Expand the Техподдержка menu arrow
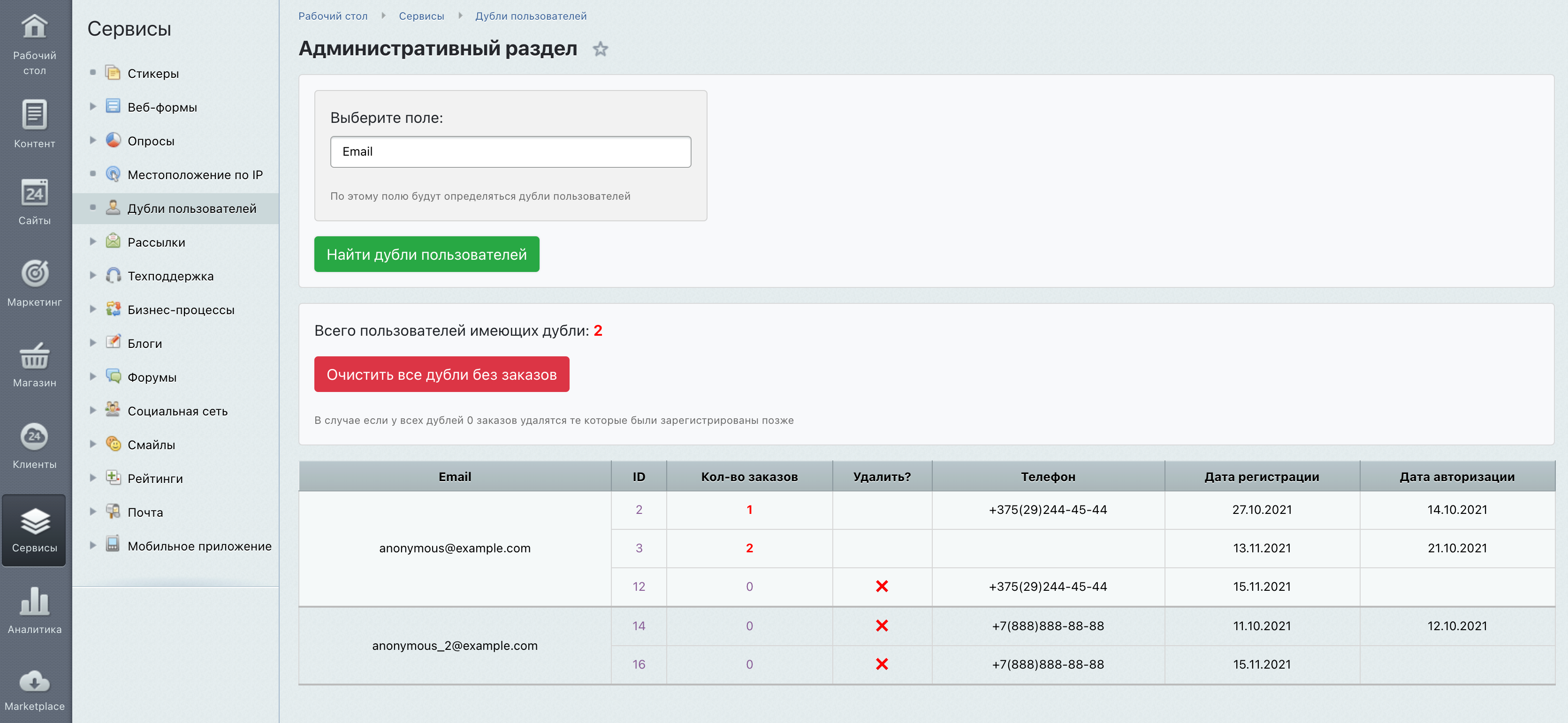This screenshot has height=723, width=1568. [92, 276]
